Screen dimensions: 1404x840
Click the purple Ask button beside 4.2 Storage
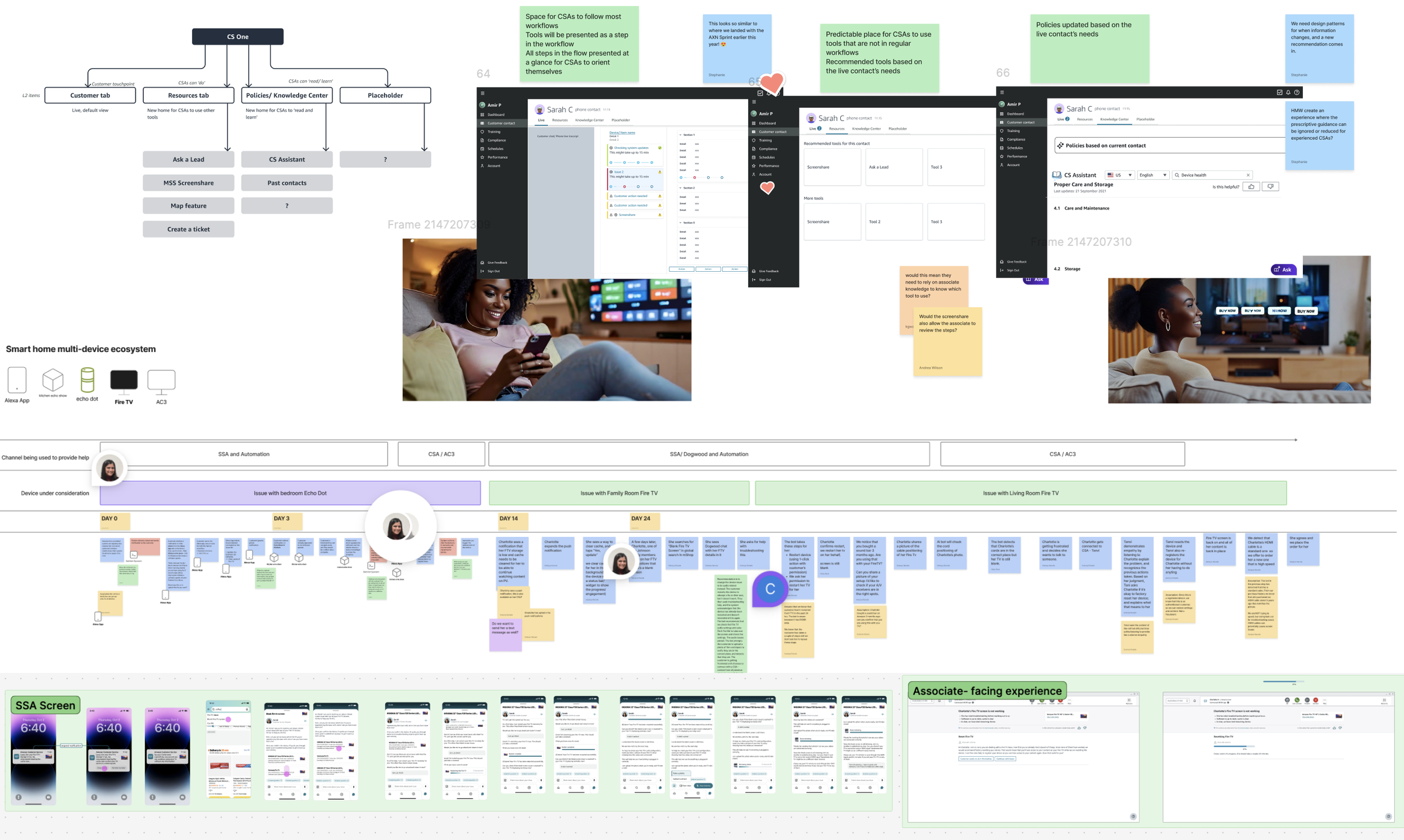click(x=1283, y=270)
